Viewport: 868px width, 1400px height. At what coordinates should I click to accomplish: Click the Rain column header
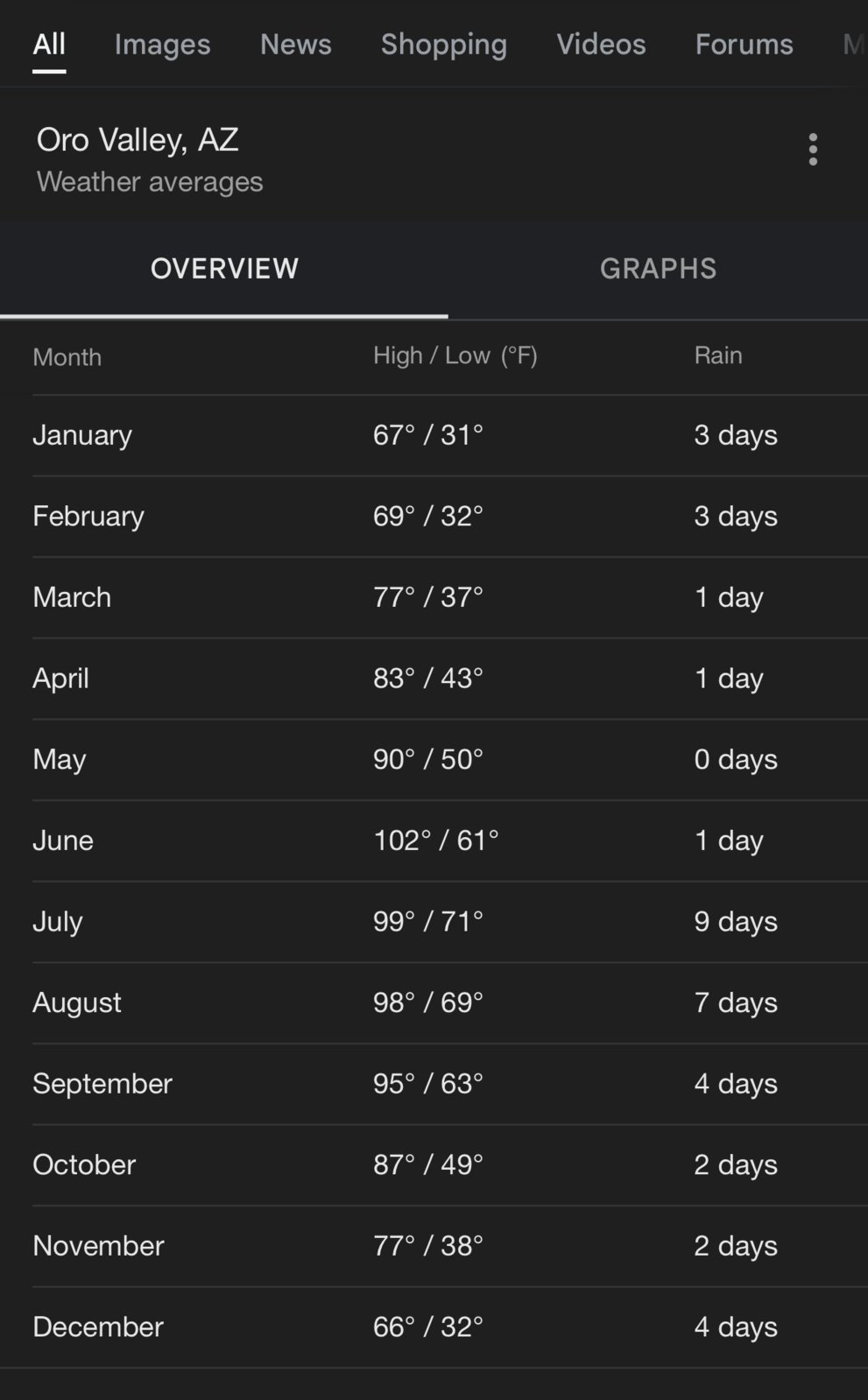coord(718,355)
